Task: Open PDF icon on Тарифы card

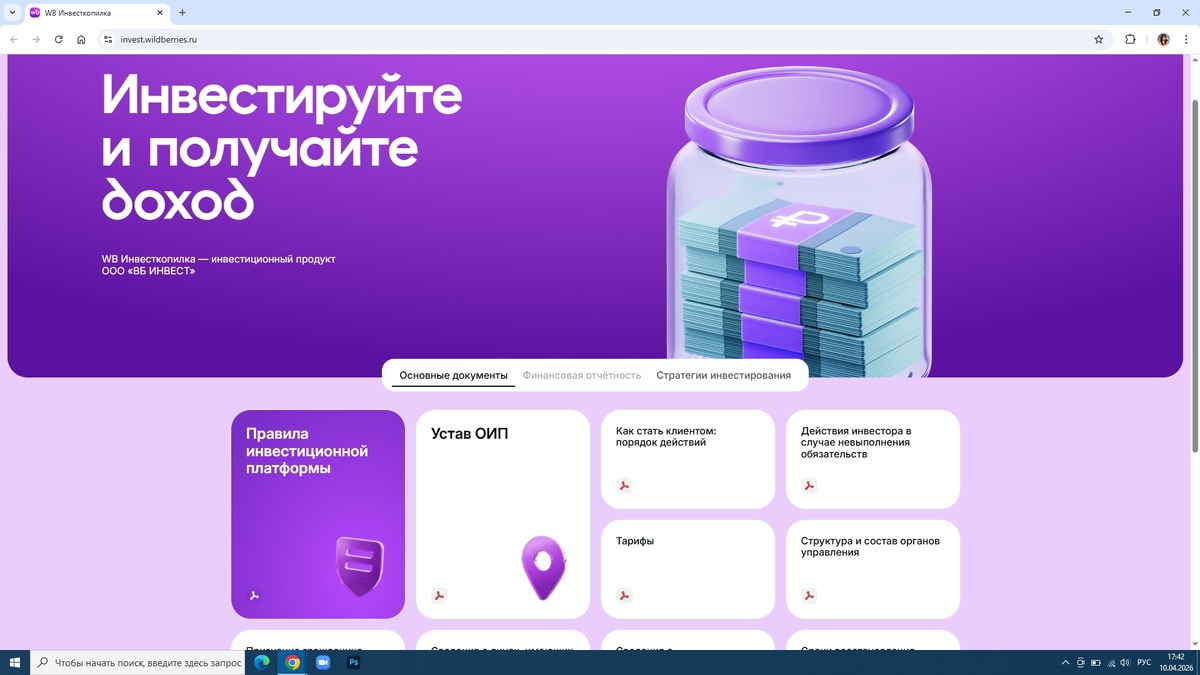Action: click(624, 596)
